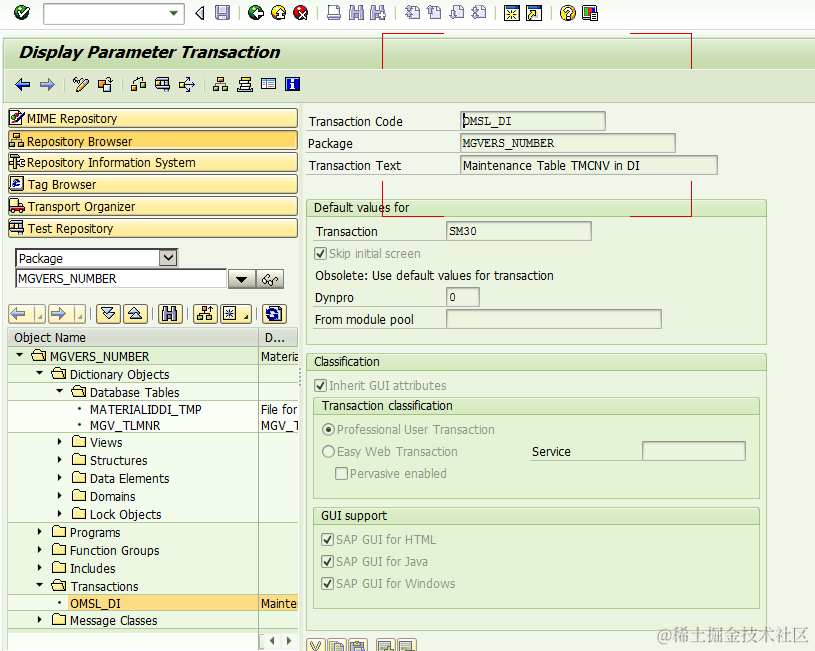
Task: Click the blue Information icon
Action: 292,84
